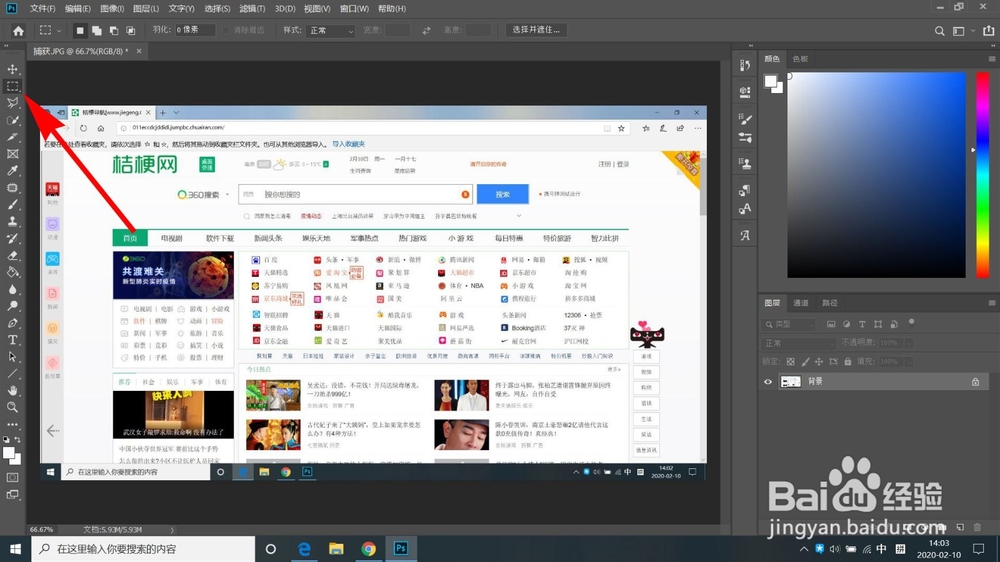The height and width of the screenshot is (562, 1000).
Task: Click inside the color picker field
Action: 876,175
